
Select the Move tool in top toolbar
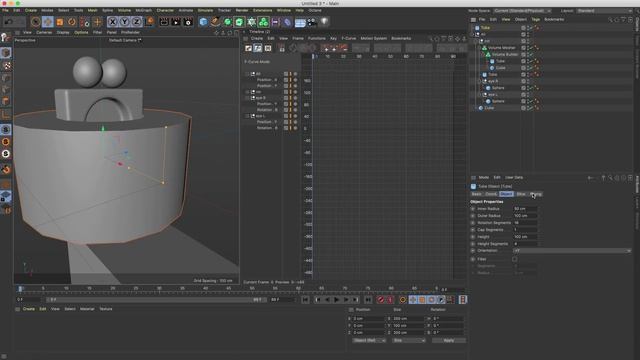point(47,22)
